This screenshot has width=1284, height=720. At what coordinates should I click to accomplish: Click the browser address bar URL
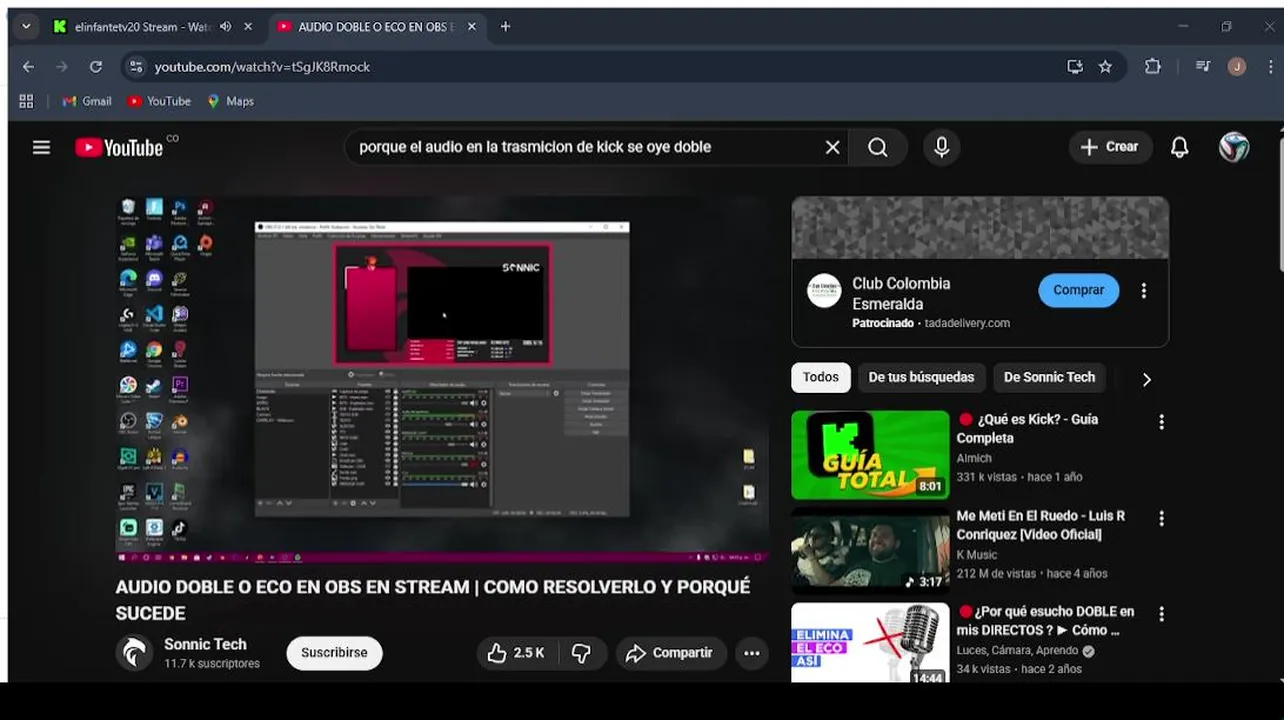(262, 67)
